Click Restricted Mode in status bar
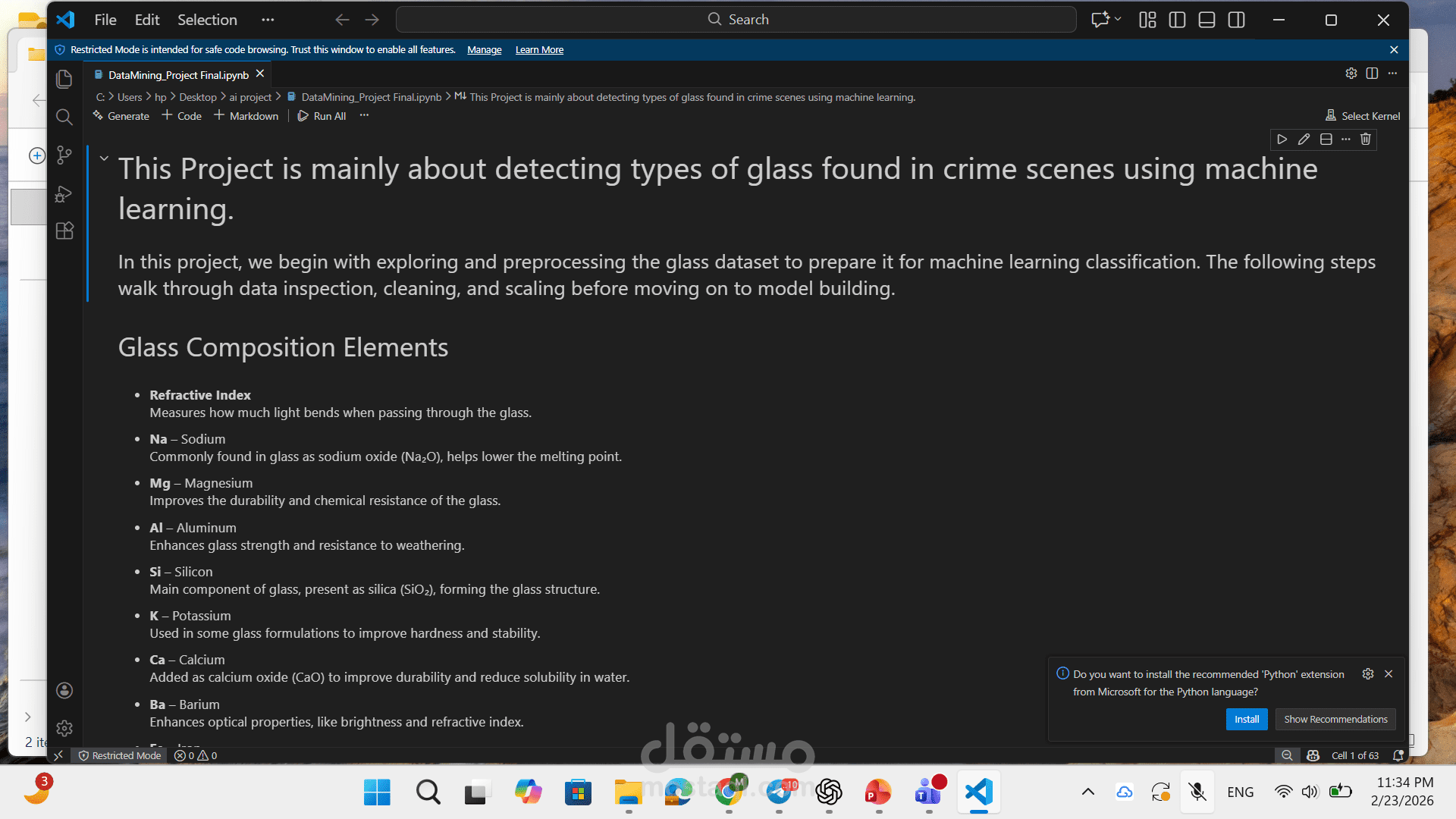1456x819 pixels. tap(120, 755)
